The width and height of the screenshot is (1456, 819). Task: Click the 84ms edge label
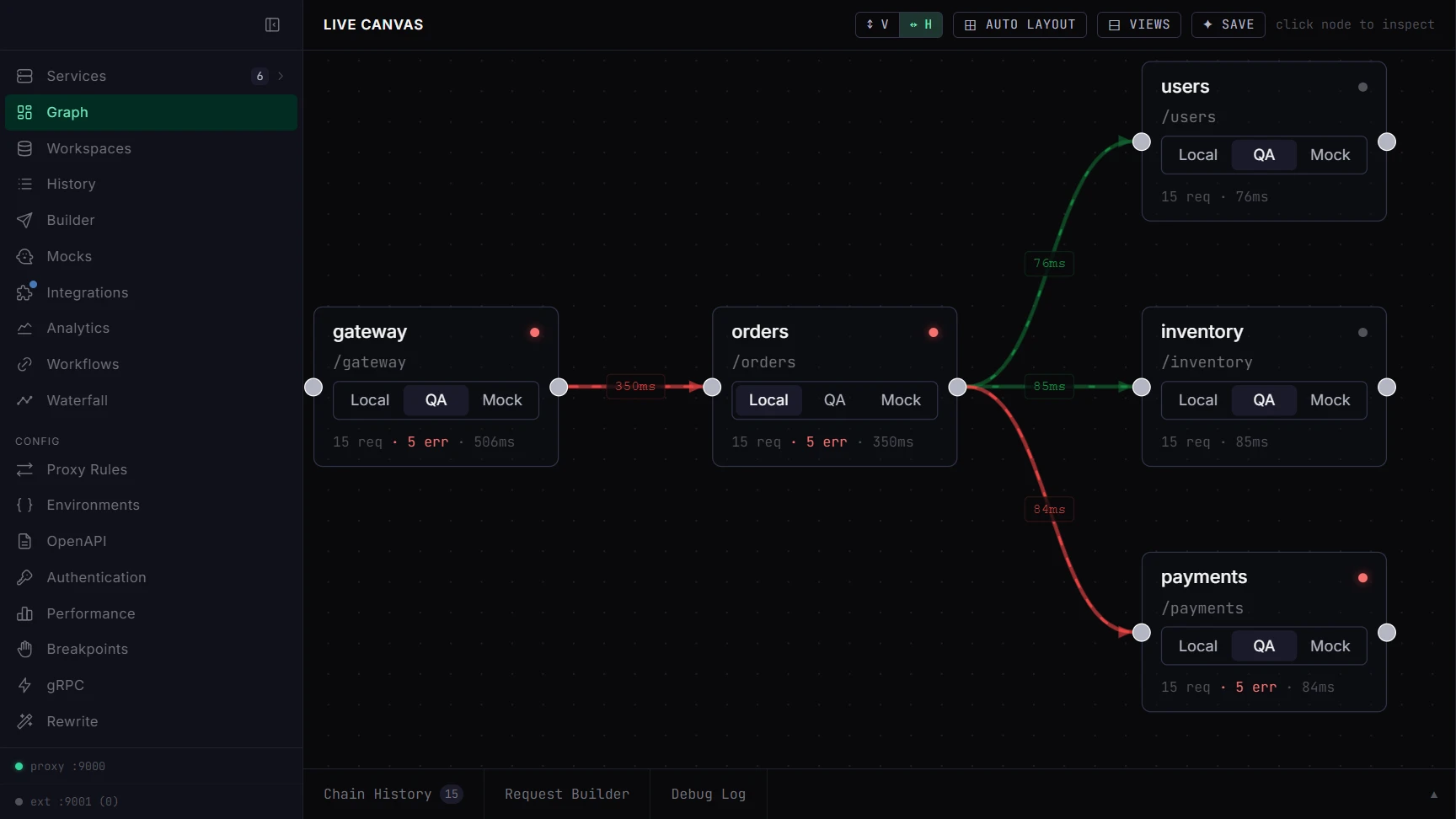click(1049, 509)
